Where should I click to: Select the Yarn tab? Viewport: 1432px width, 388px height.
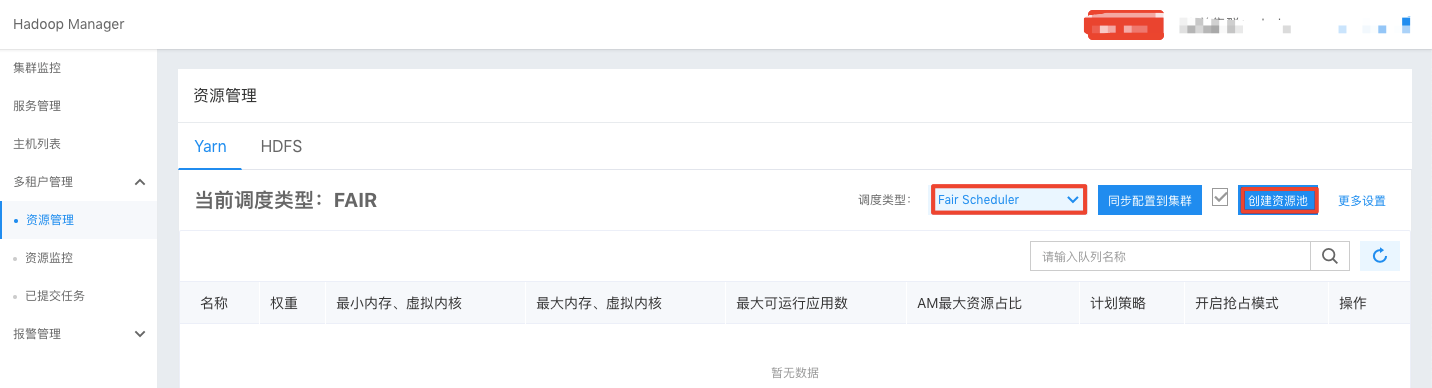(210, 147)
